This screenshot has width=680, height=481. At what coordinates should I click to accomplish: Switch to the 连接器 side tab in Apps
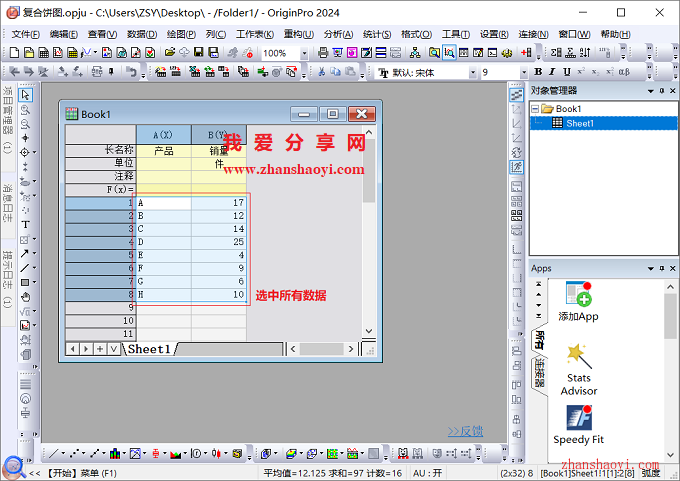pos(539,373)
